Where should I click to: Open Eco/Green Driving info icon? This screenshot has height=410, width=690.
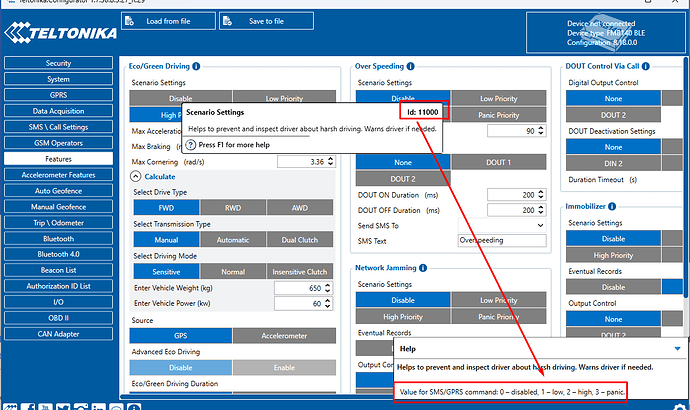[196, 66]
